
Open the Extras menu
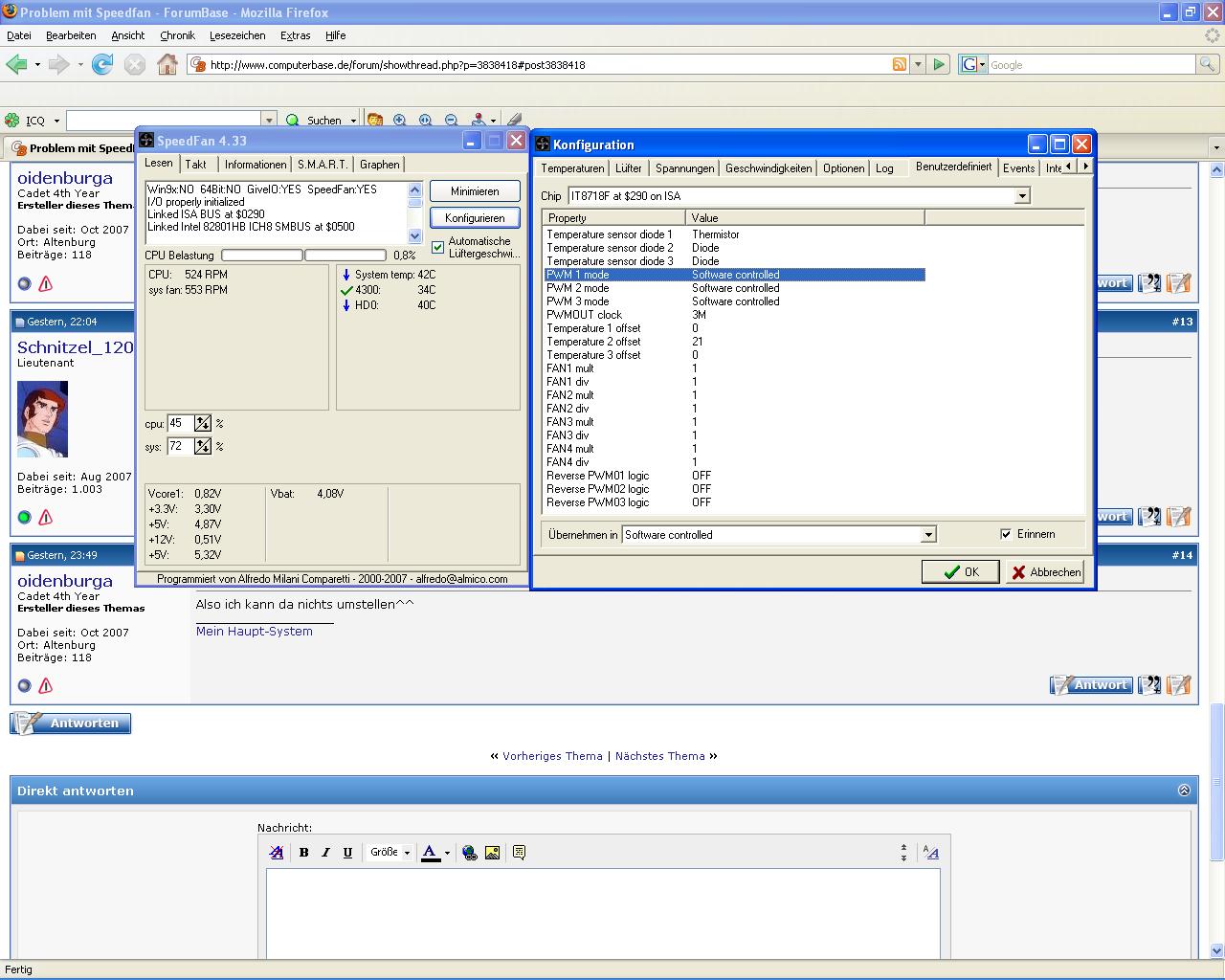[x=295, y=35]
